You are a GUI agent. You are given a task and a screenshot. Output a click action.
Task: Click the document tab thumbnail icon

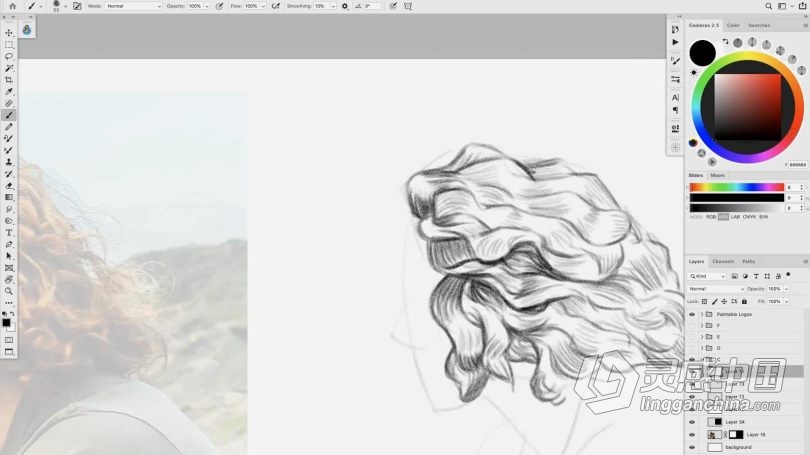[x=27, y=30]
